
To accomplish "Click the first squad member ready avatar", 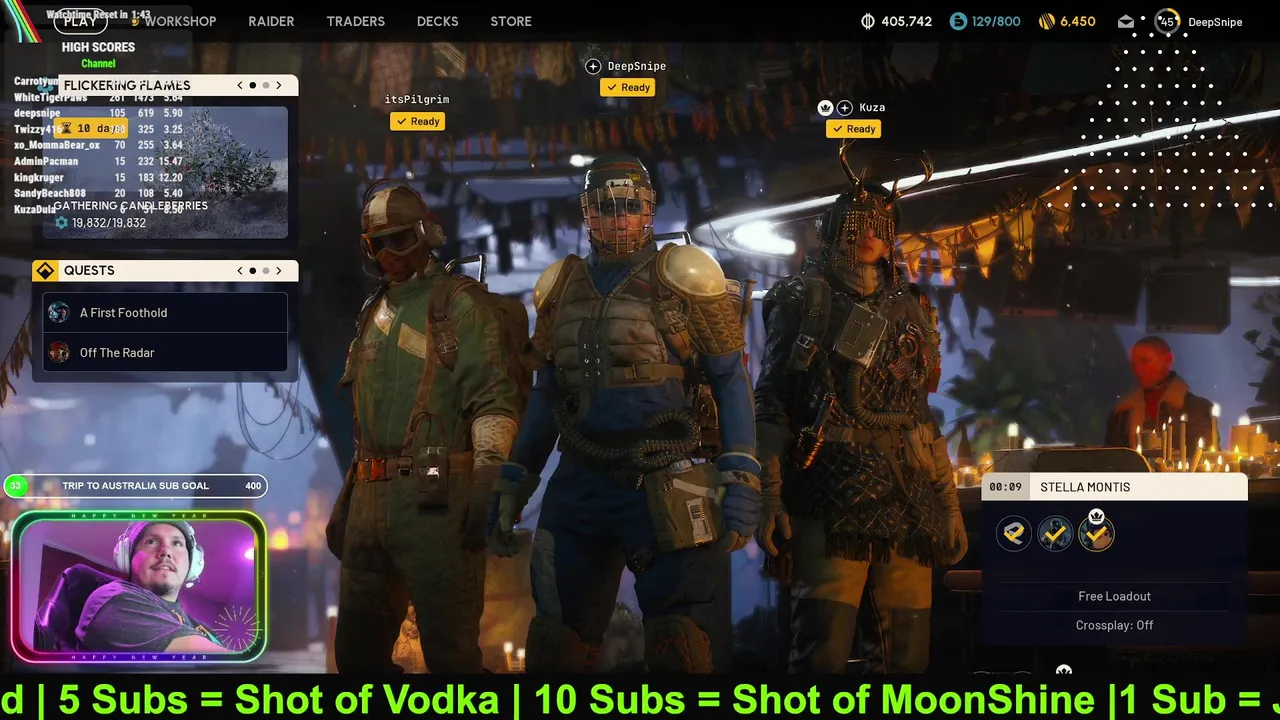I will 1014,534.
